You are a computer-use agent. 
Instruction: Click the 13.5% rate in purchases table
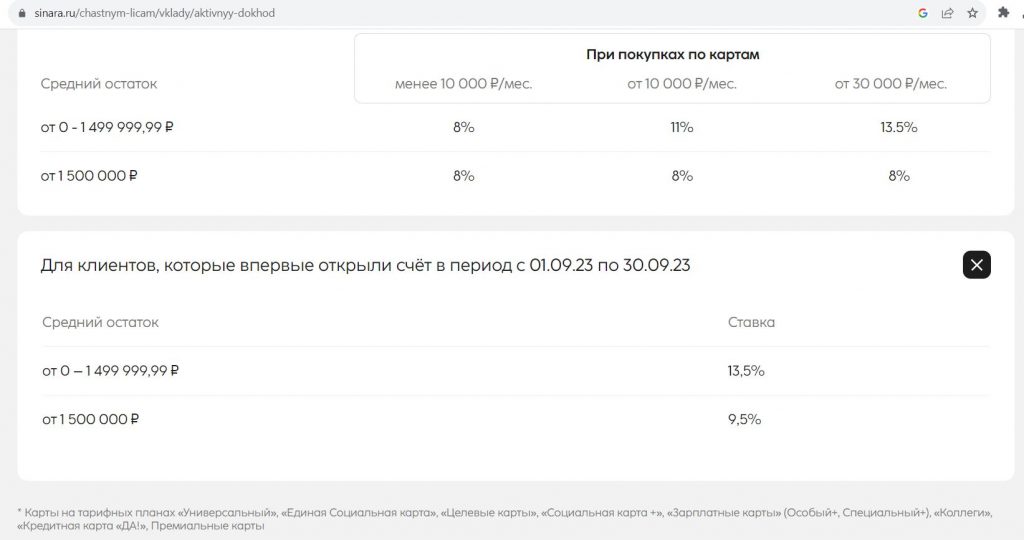[899, 127]
